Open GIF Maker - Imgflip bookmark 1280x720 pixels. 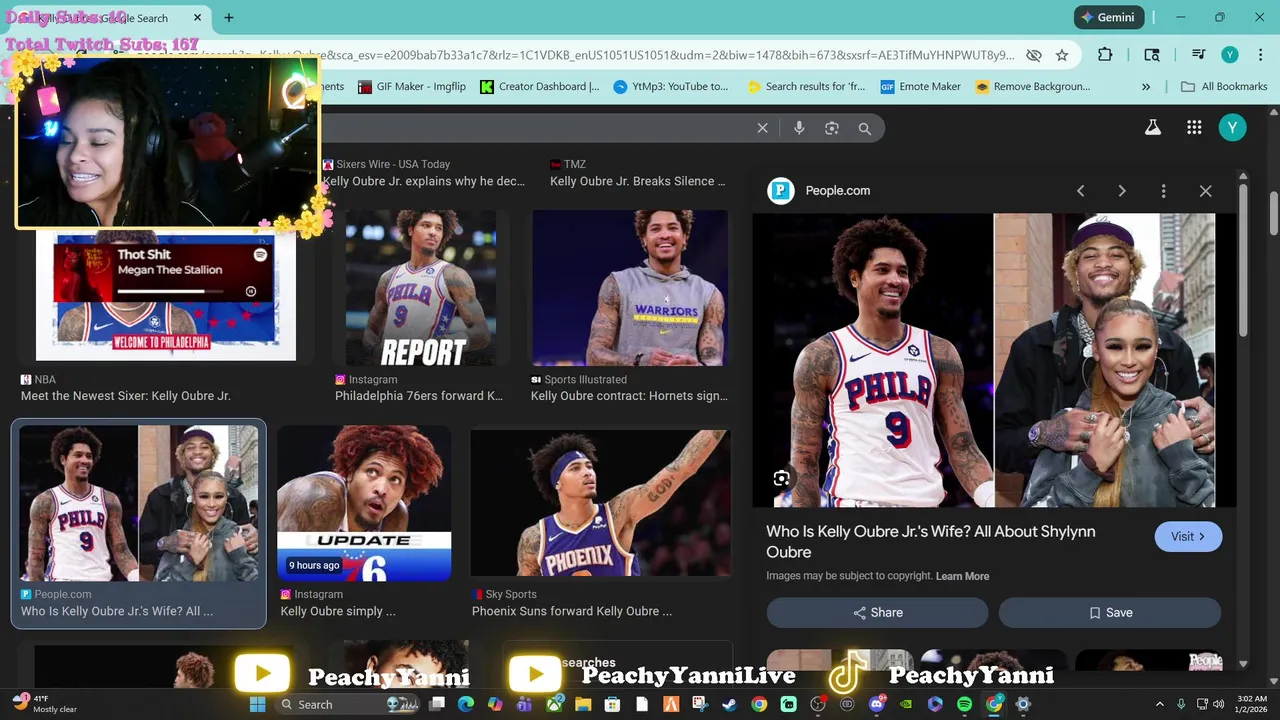pyautogui.click(x=412, y=87)
